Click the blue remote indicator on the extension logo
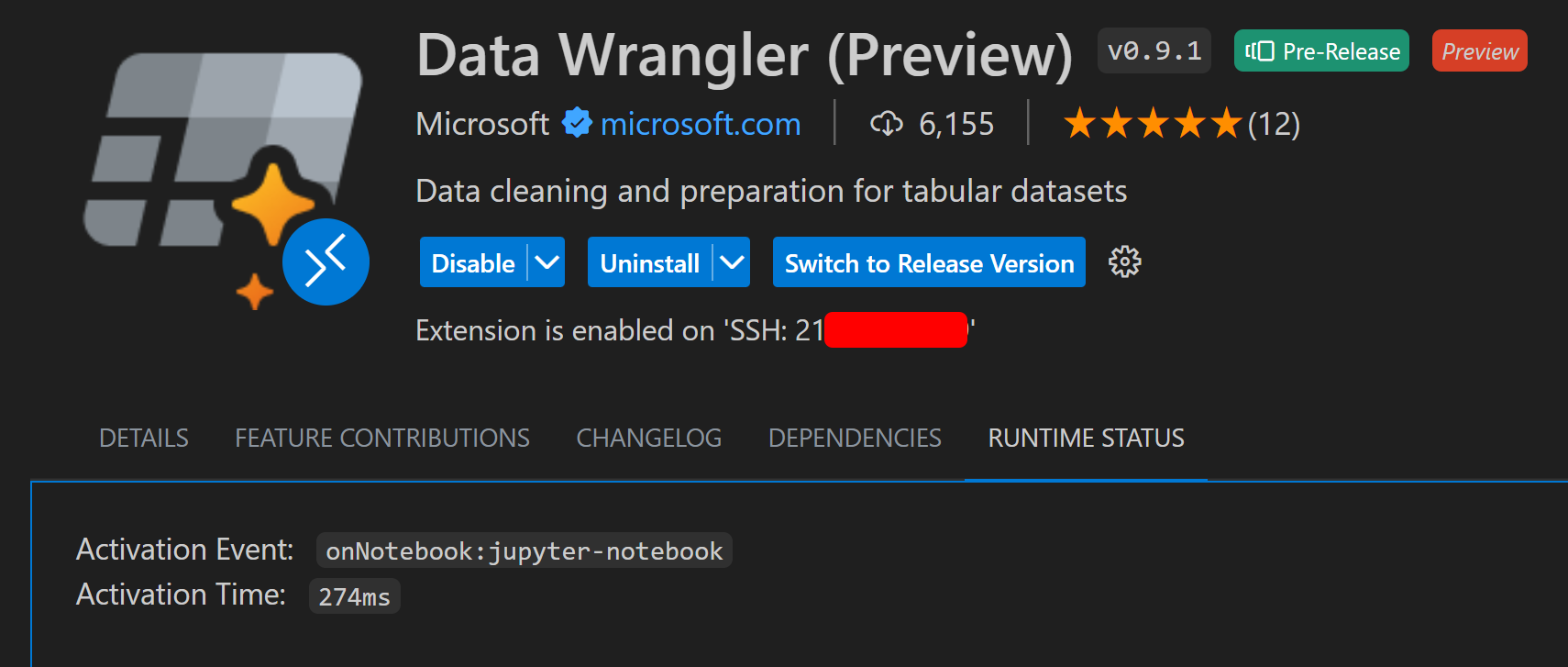 click(x=326, y=261)
